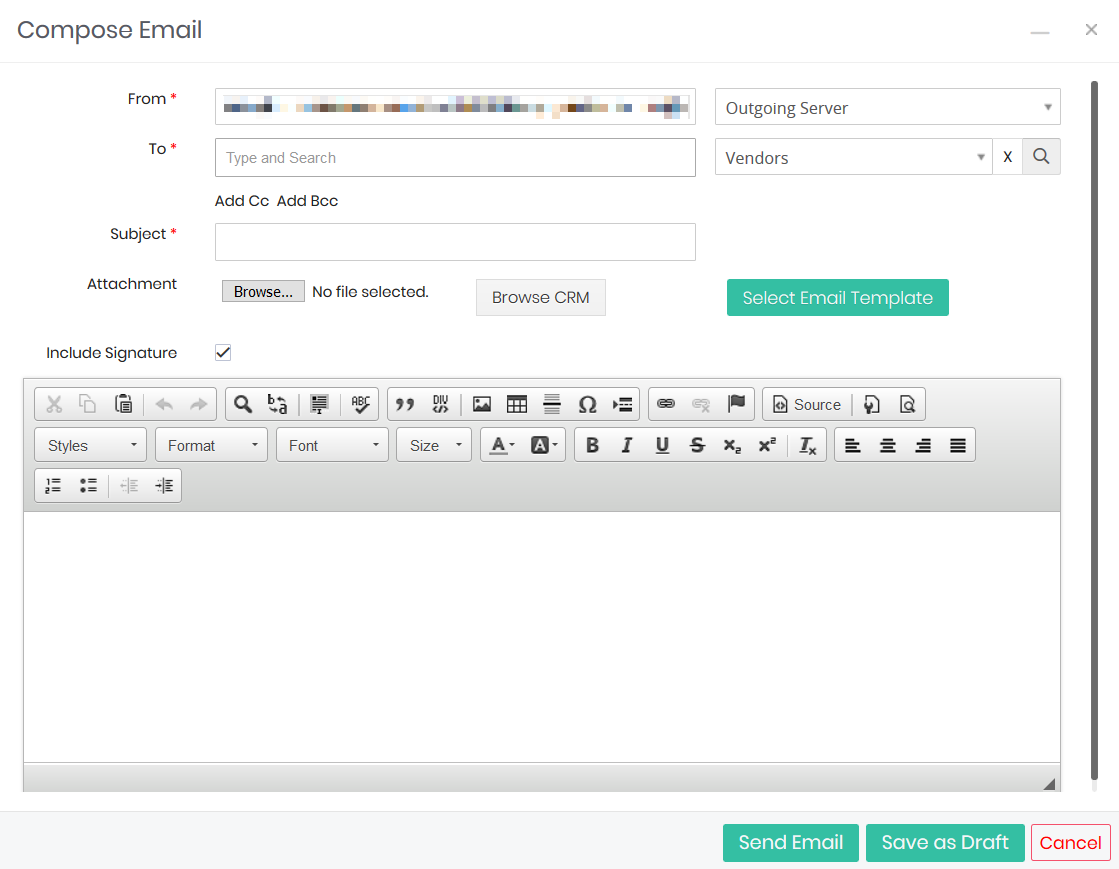1119x869 pixels.
Task: Toggle numbered list formatting
Action: (52, 485)
